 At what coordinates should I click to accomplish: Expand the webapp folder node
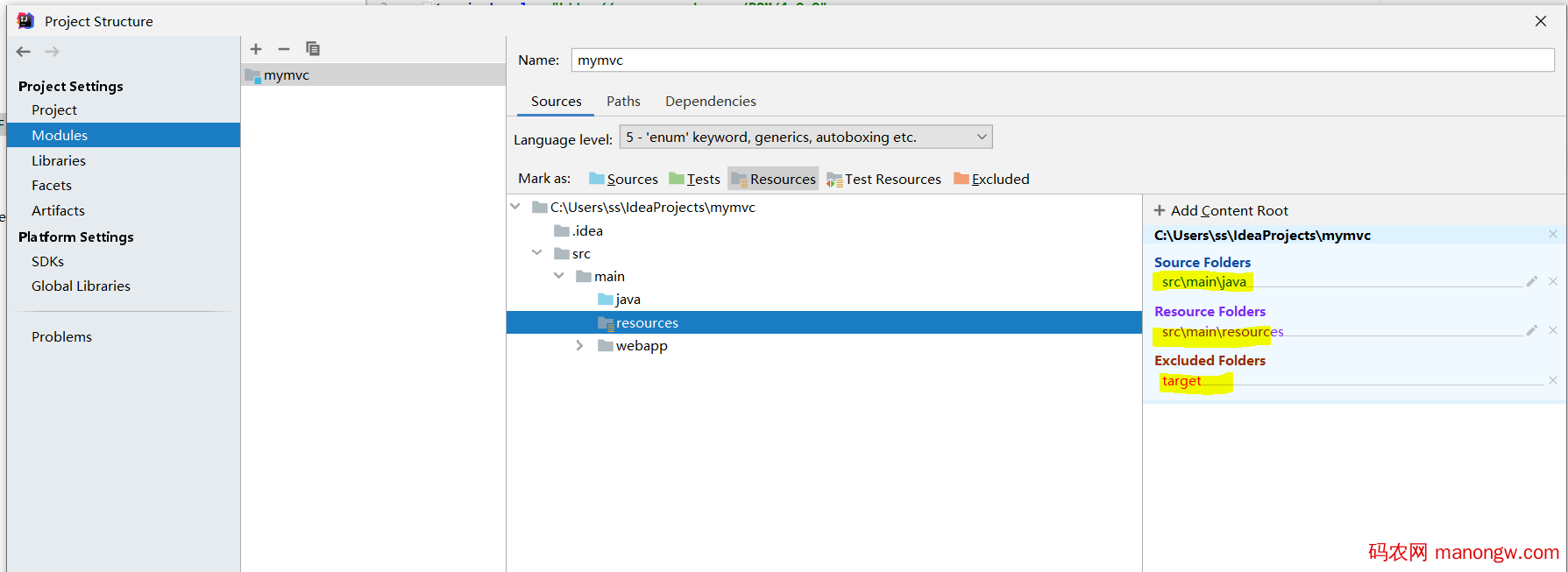tap(579, 345)
